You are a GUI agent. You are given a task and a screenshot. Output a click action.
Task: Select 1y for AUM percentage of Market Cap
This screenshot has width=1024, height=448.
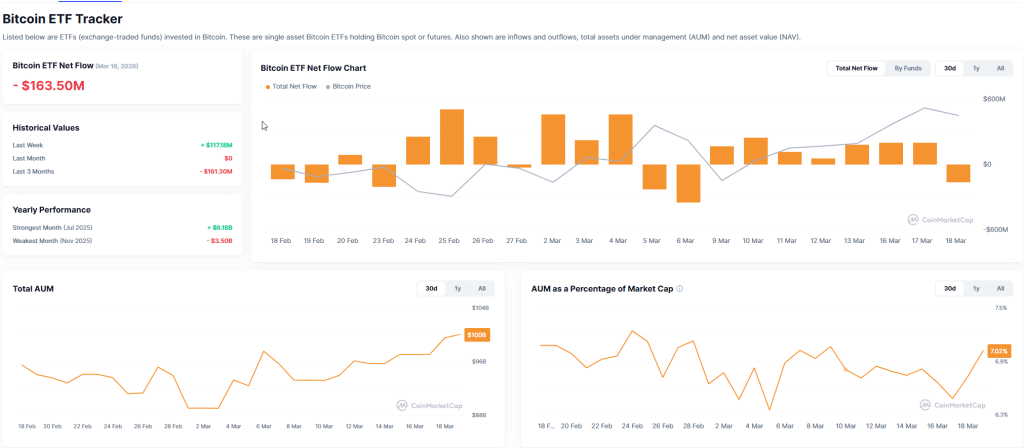click(x=976, y=289)
